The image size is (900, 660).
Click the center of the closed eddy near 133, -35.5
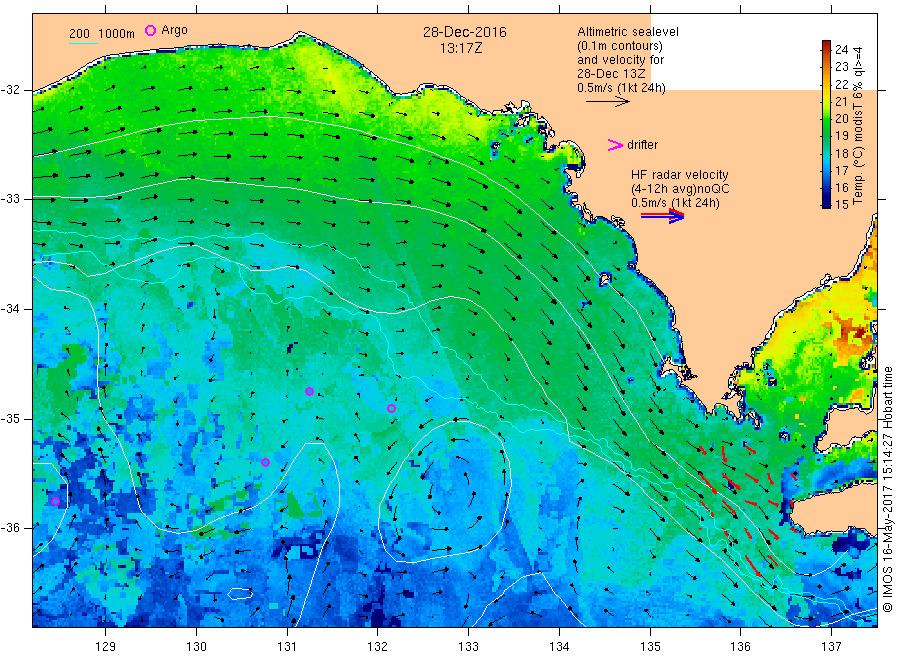(x=446, y=491)
